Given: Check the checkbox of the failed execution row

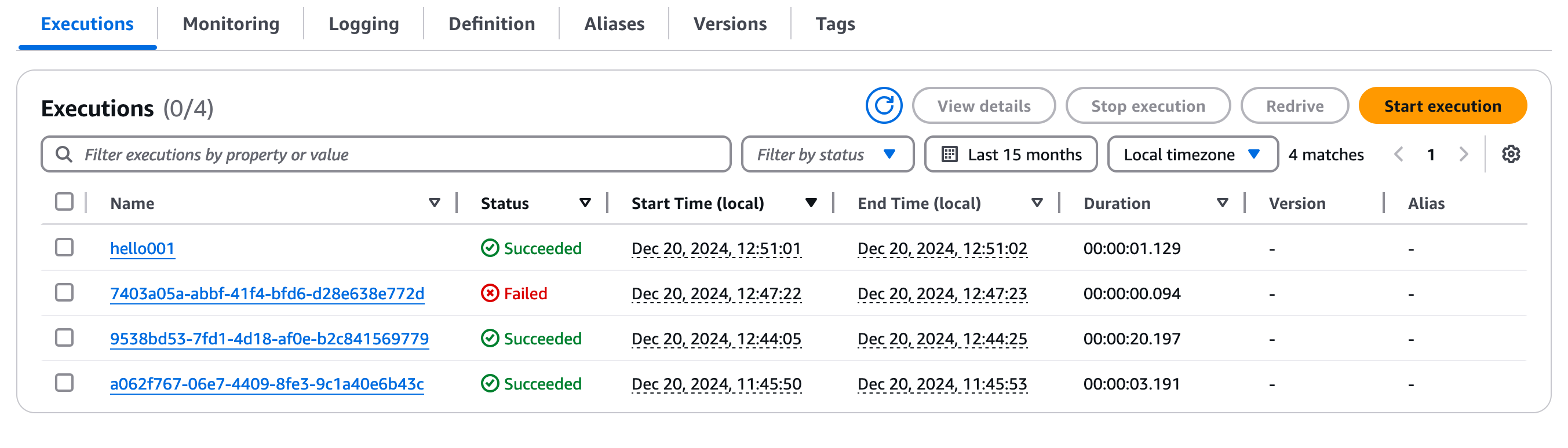Looking at the screenshot, I should (64, 293).
